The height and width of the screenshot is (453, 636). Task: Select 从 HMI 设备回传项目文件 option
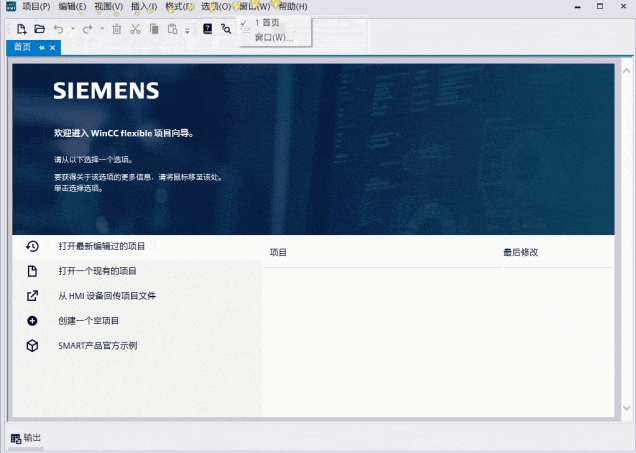107,296
